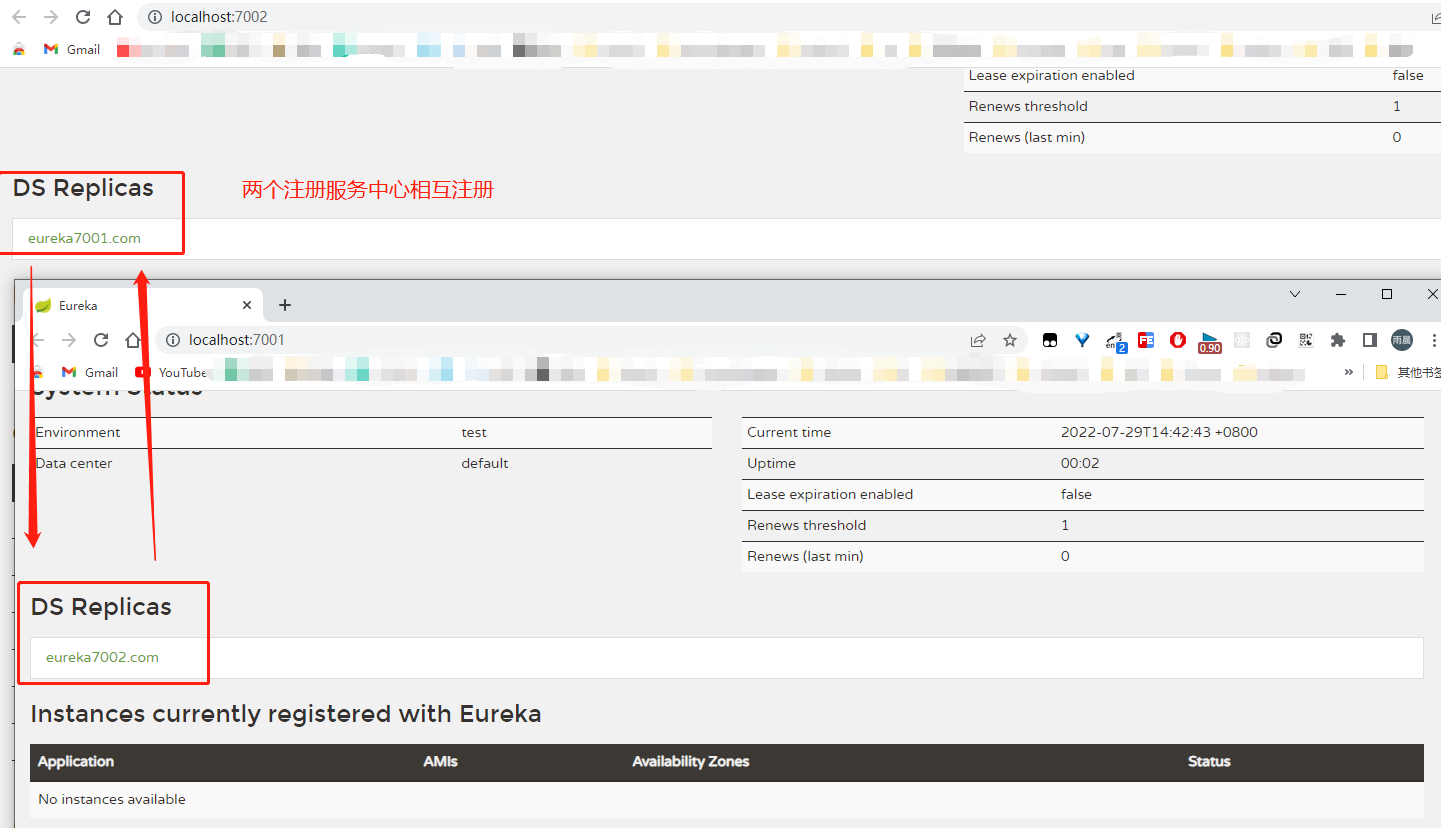Close the Eureka tab
Viewport: 1441px width, 828px height.
(248, 305)
